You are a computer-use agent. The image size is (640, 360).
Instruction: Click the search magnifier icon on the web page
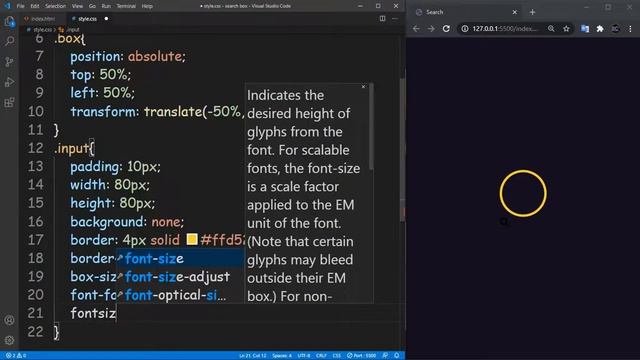(x=504, y=222)
